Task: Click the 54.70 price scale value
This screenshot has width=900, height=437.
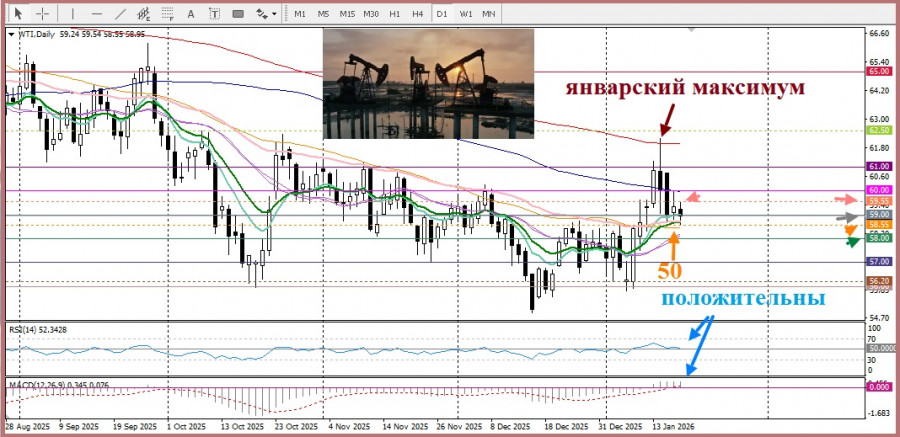Action: 879,318
